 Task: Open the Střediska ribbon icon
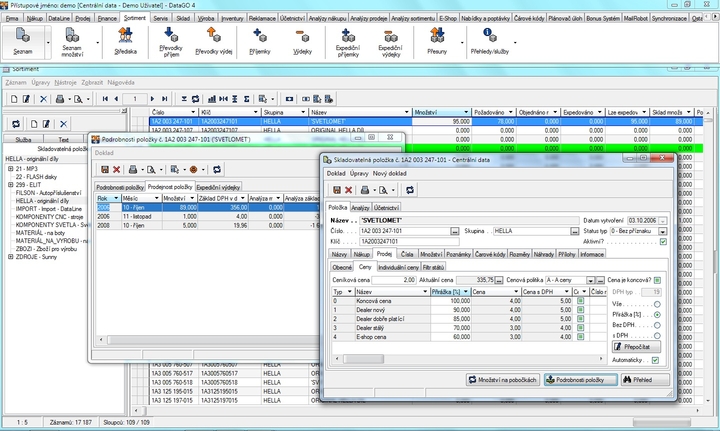[125, 41]
